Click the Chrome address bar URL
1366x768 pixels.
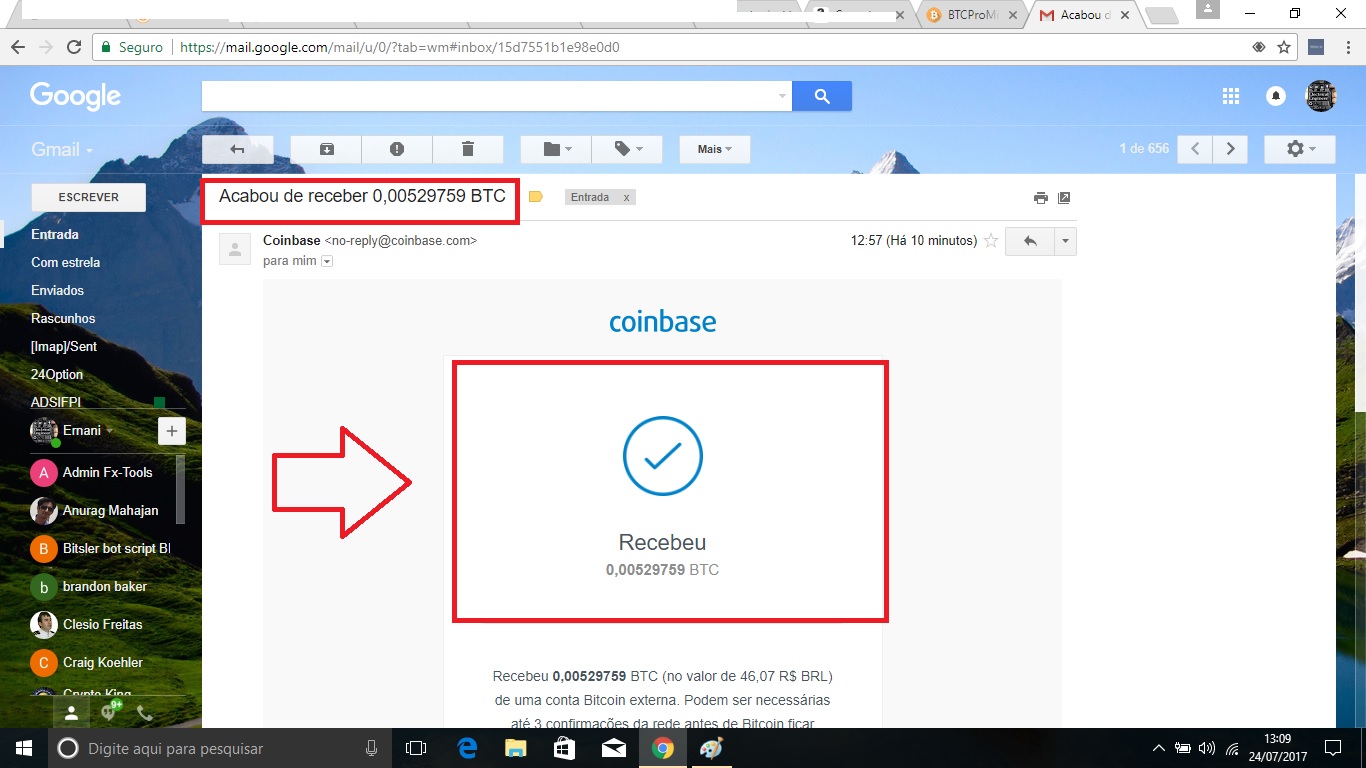[398, 47]
